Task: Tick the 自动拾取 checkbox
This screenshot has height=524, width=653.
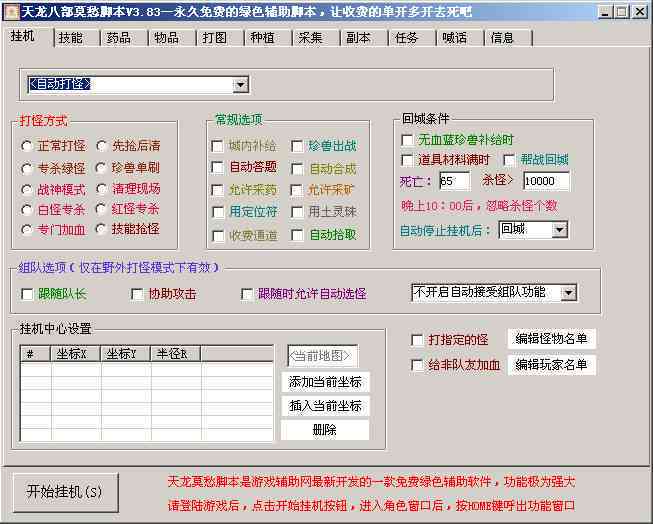Action: tap(297, 235)
